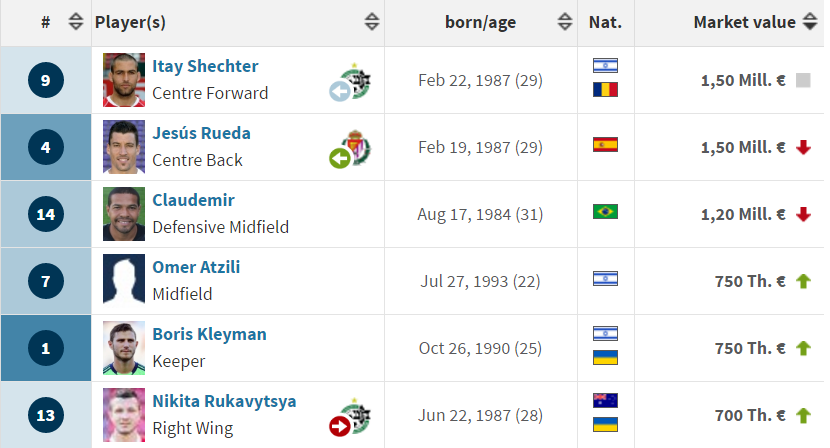Open Omer Atzili's player profile link
This screenshot has height=448, width=830.
pos(196,267)
